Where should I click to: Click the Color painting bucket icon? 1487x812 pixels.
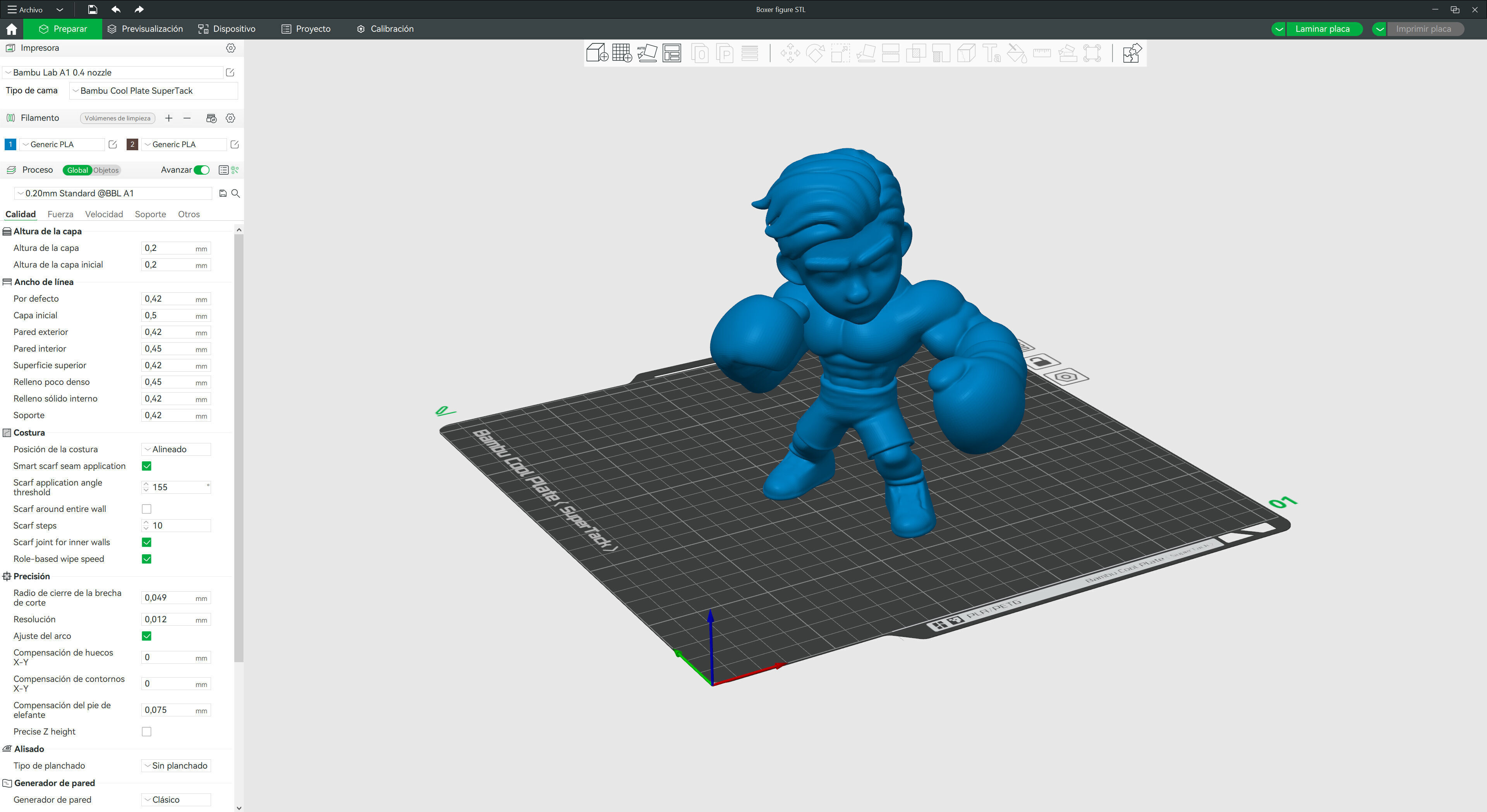[1017, 54]
